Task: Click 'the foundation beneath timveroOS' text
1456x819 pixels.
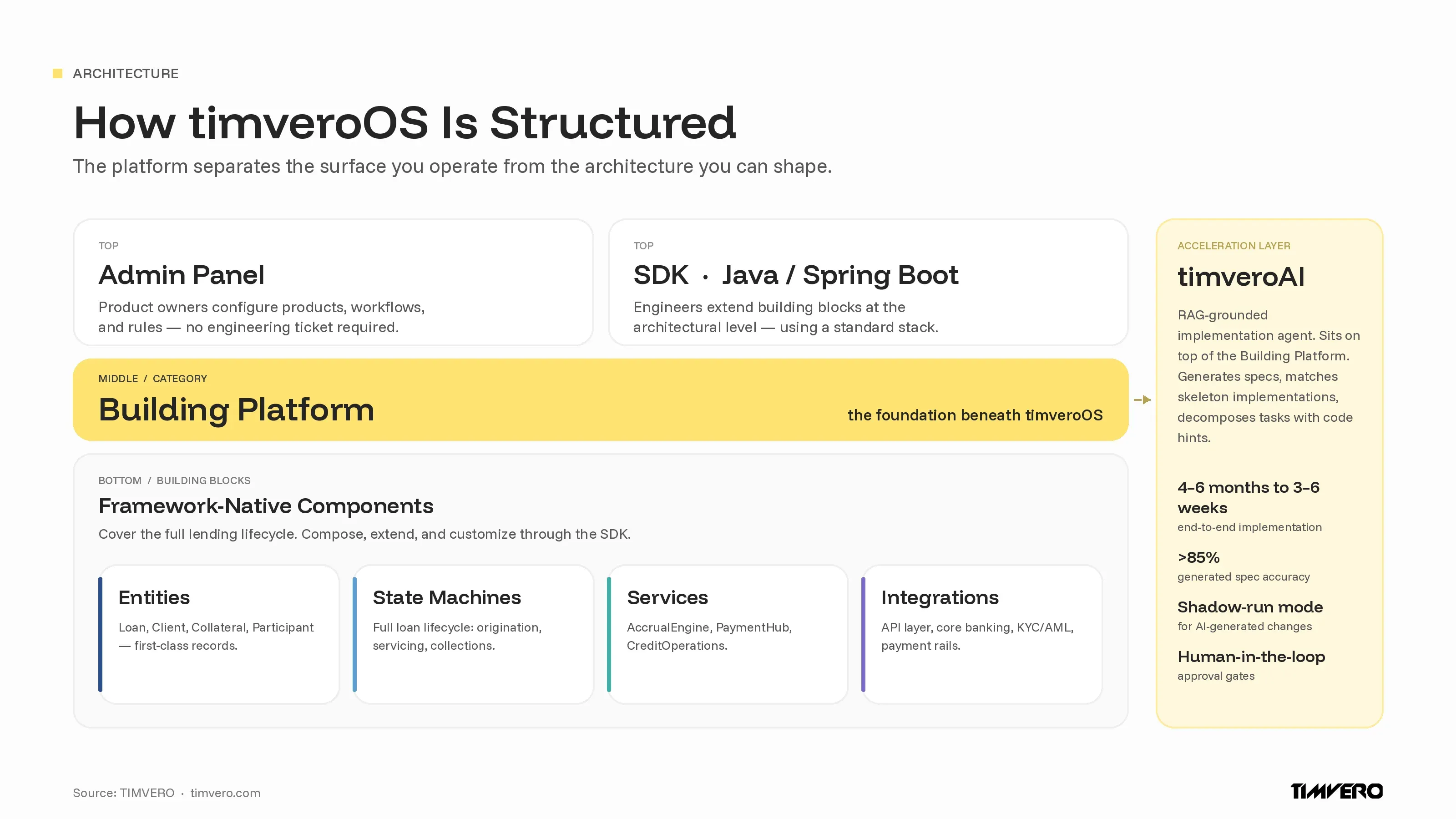Action: coord(975,415)
